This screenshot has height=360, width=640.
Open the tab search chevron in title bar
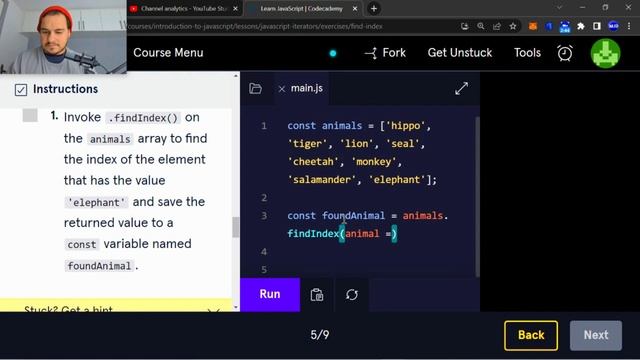coord(560,8)
